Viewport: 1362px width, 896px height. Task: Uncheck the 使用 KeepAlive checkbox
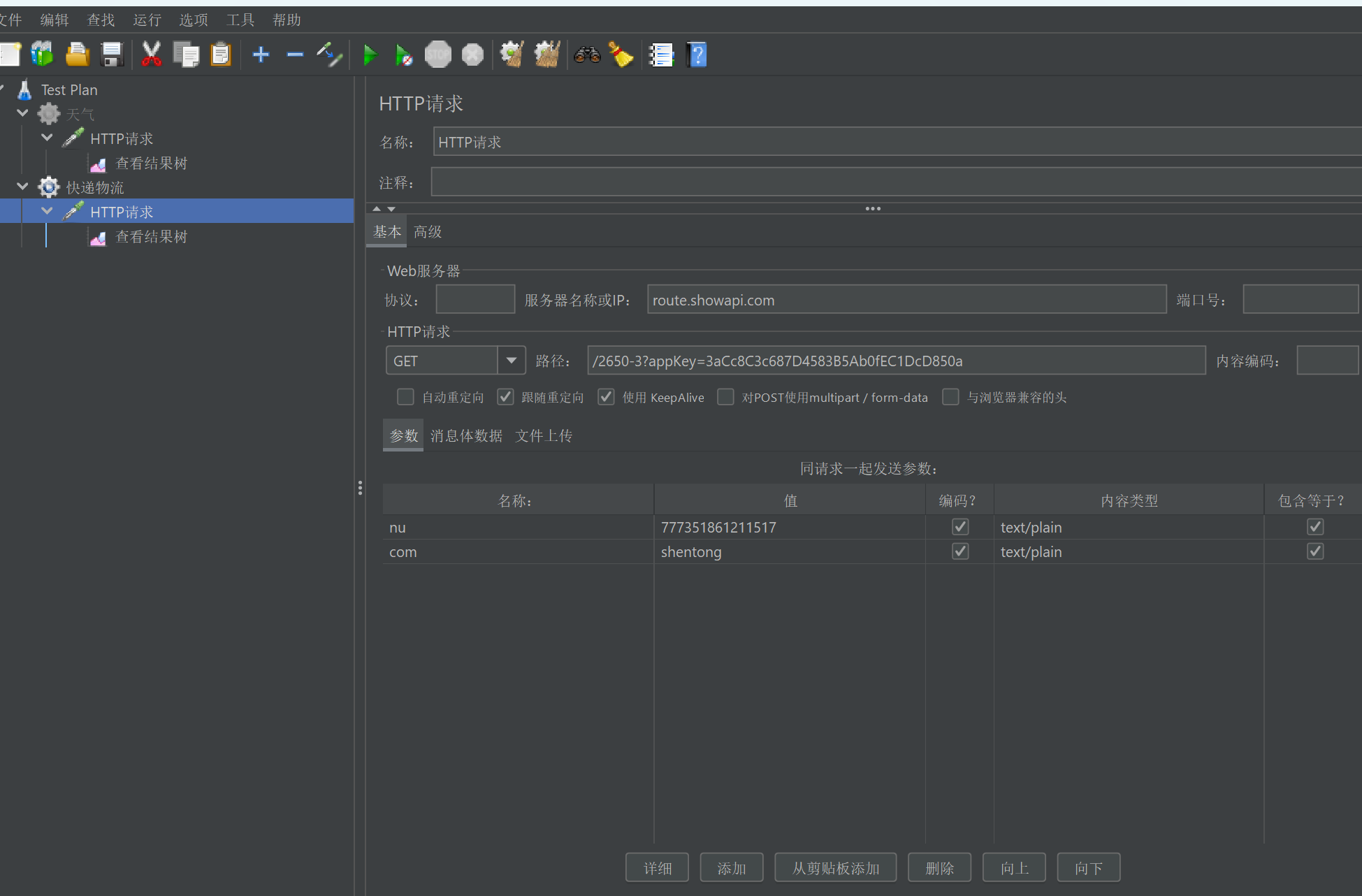click(x=606, y=397)
